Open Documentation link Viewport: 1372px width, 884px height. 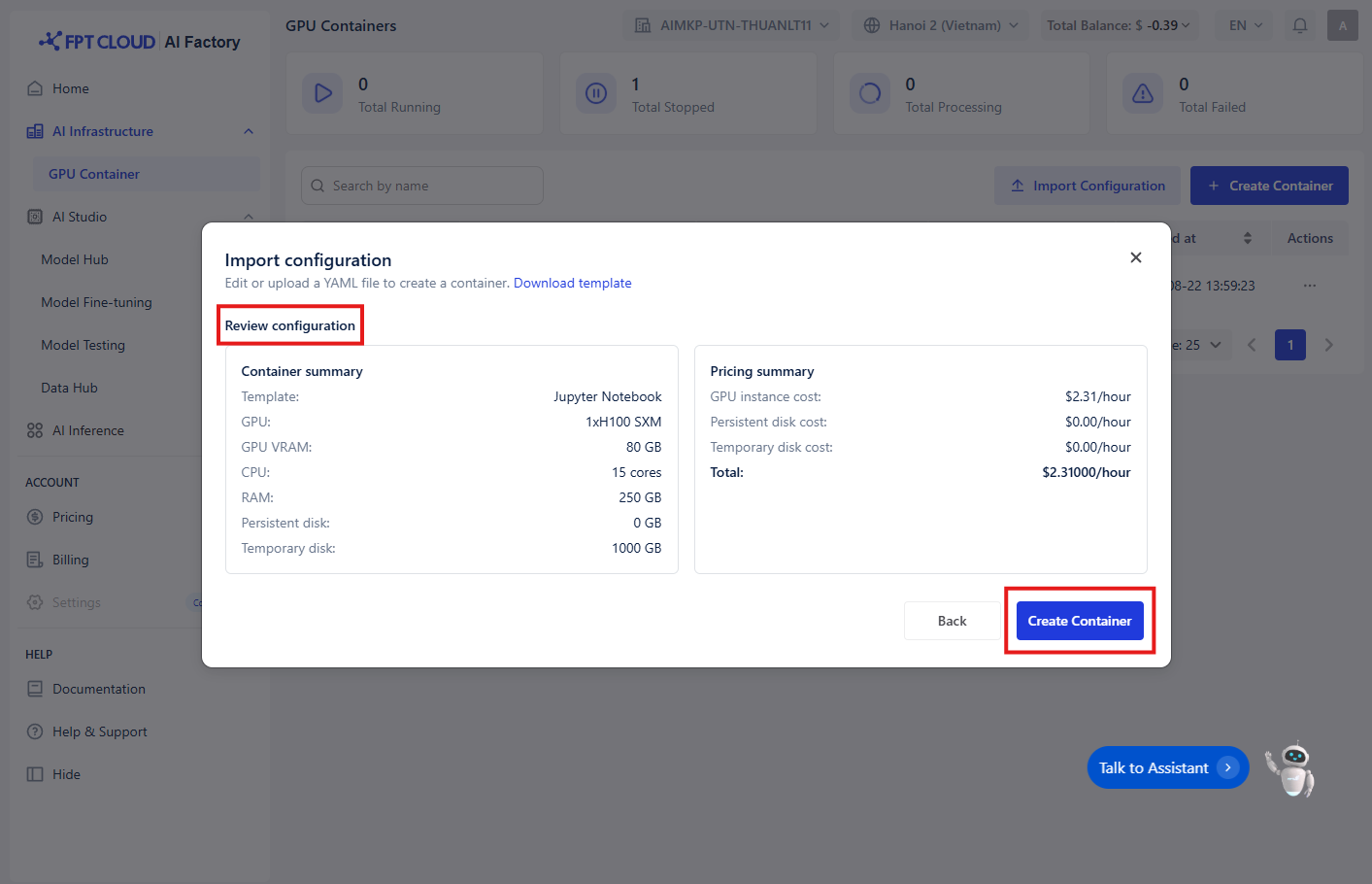[x=99, y=689]
